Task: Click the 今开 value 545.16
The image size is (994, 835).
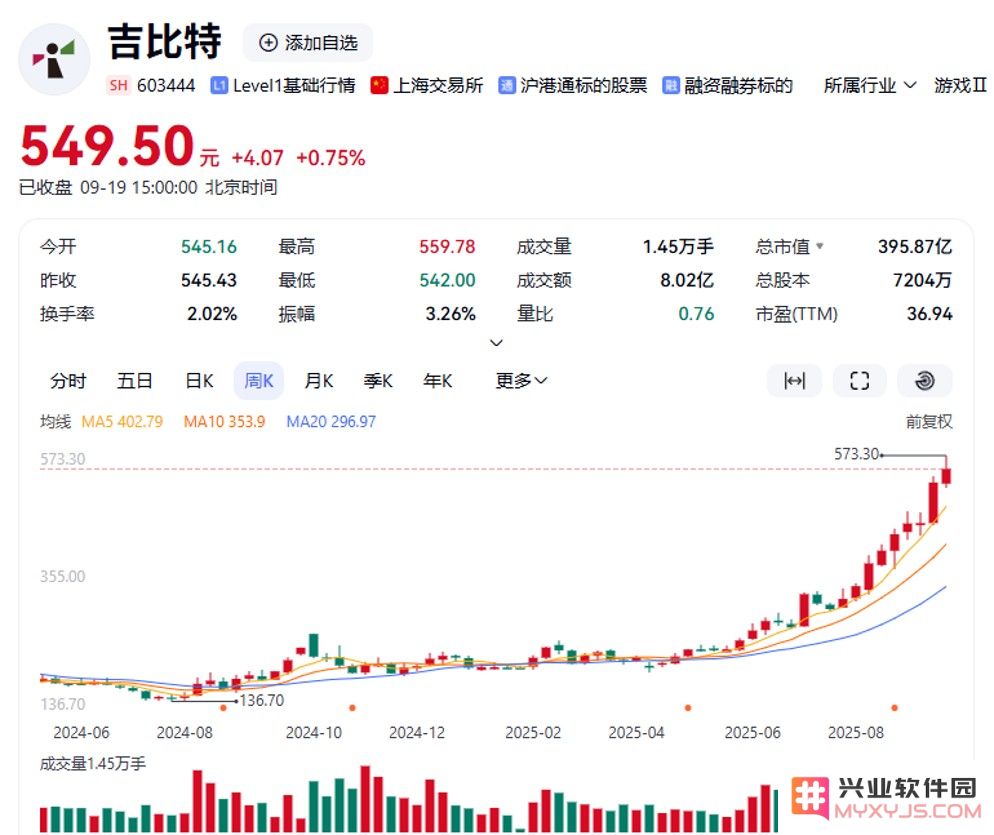Action: click(209, 247)
